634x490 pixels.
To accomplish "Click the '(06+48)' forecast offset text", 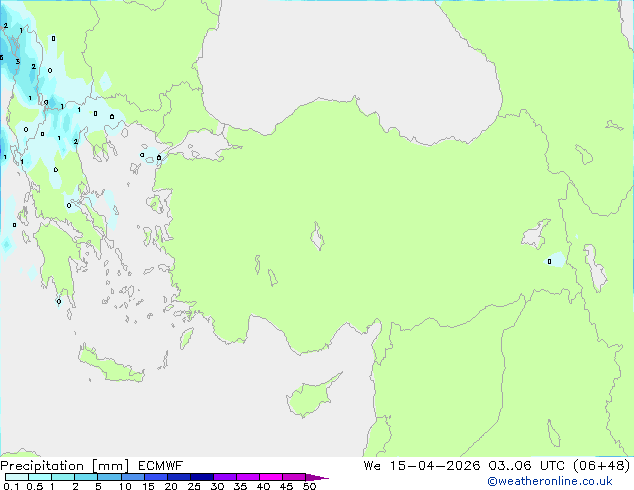I will [x=602, y=466].
